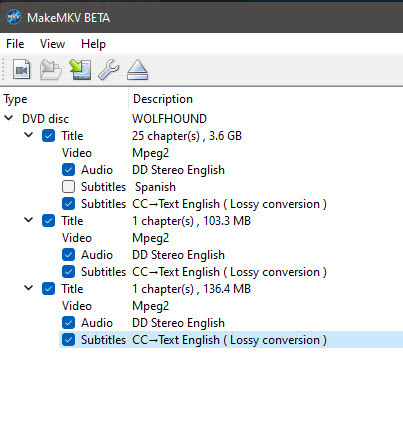Viewport: 403px width, 439px height.
Task: Open the Help menu
Action: point(93,44)
